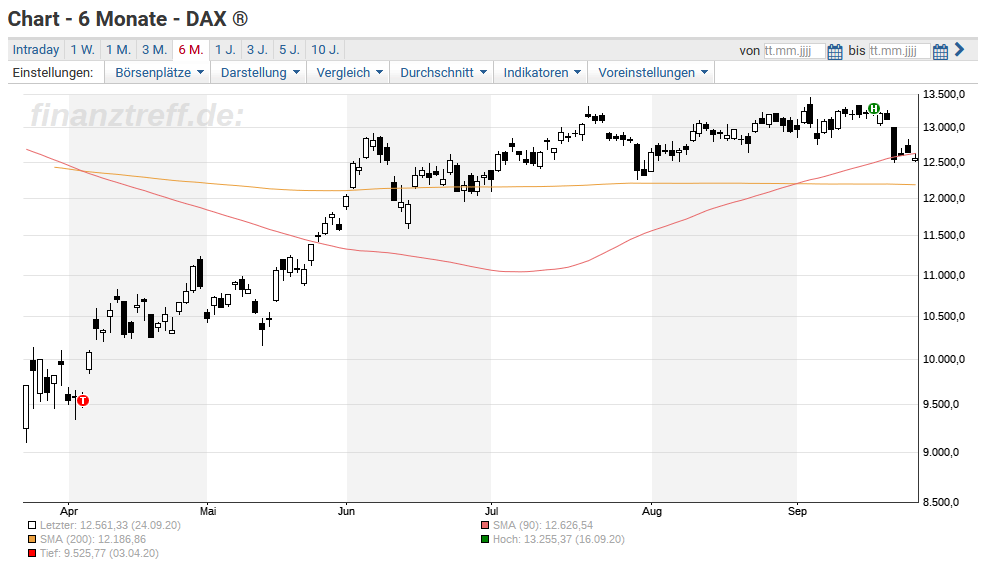
Task: Click the 'Jul' x-axis month label
Action: click(x=491, y=512)
